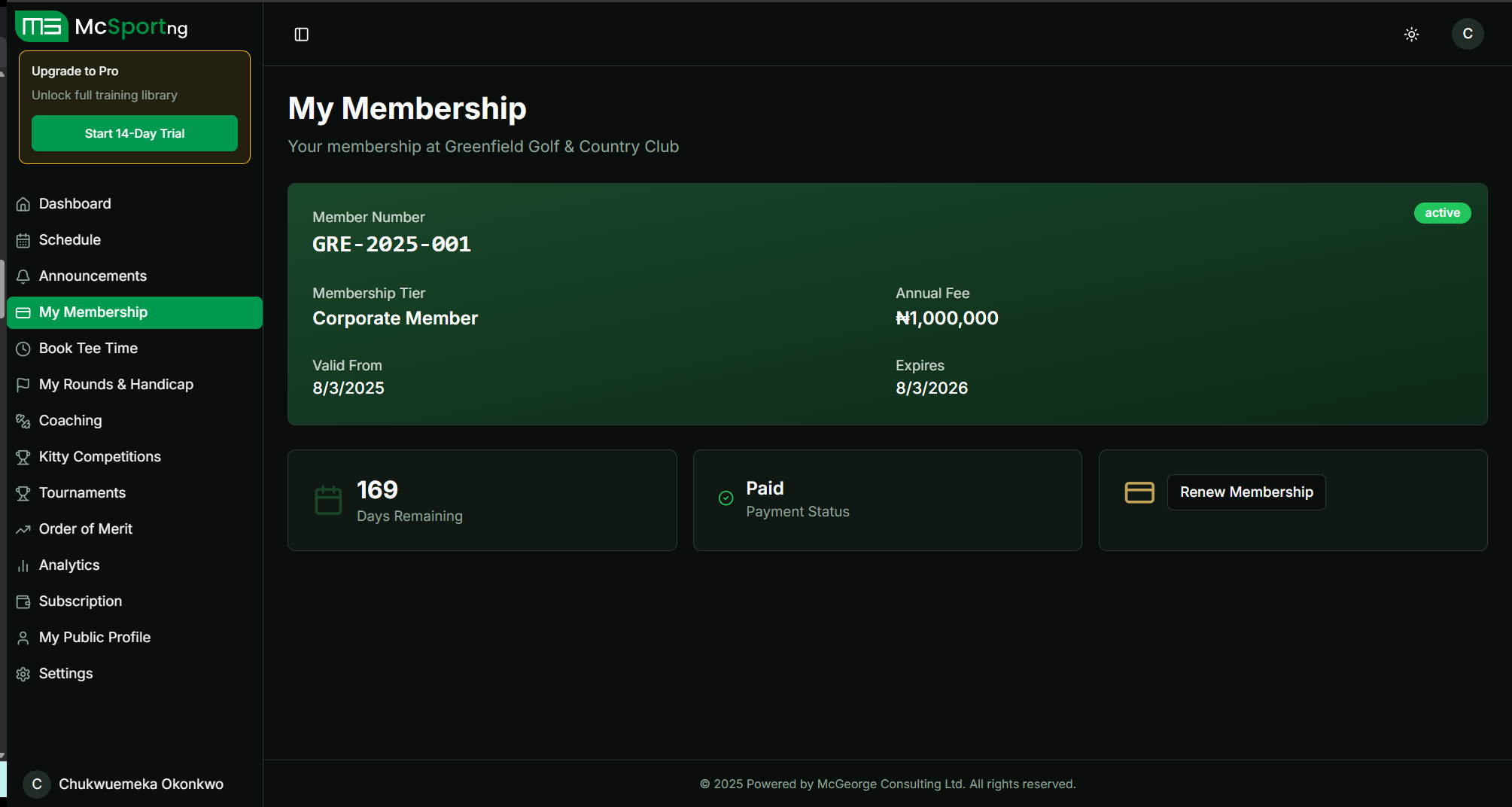This screenshot has height=807, width=1512.
Task: Select Schedule in the sidebar
Action: click(70, 239)
